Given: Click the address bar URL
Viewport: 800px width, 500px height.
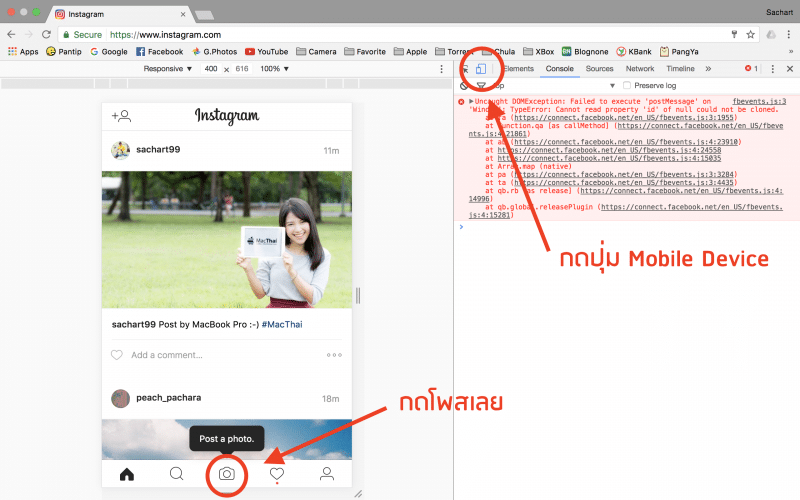Looking at the screenshot, I should 165,35.
